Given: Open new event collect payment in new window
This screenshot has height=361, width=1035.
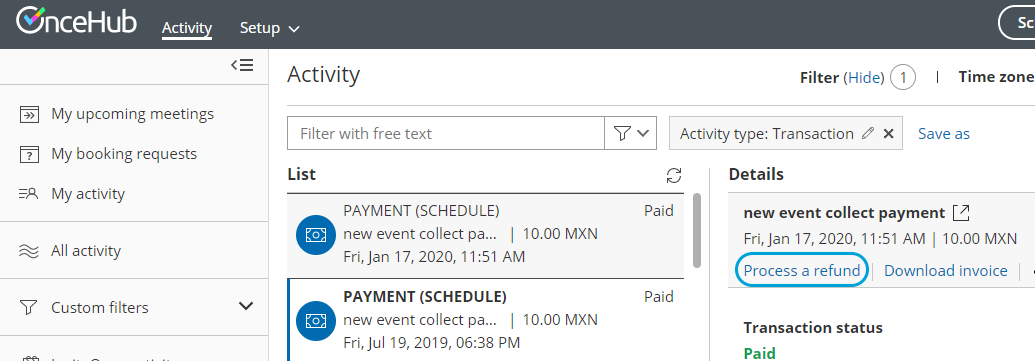Looking at the screenshot, I should (962, 213).
